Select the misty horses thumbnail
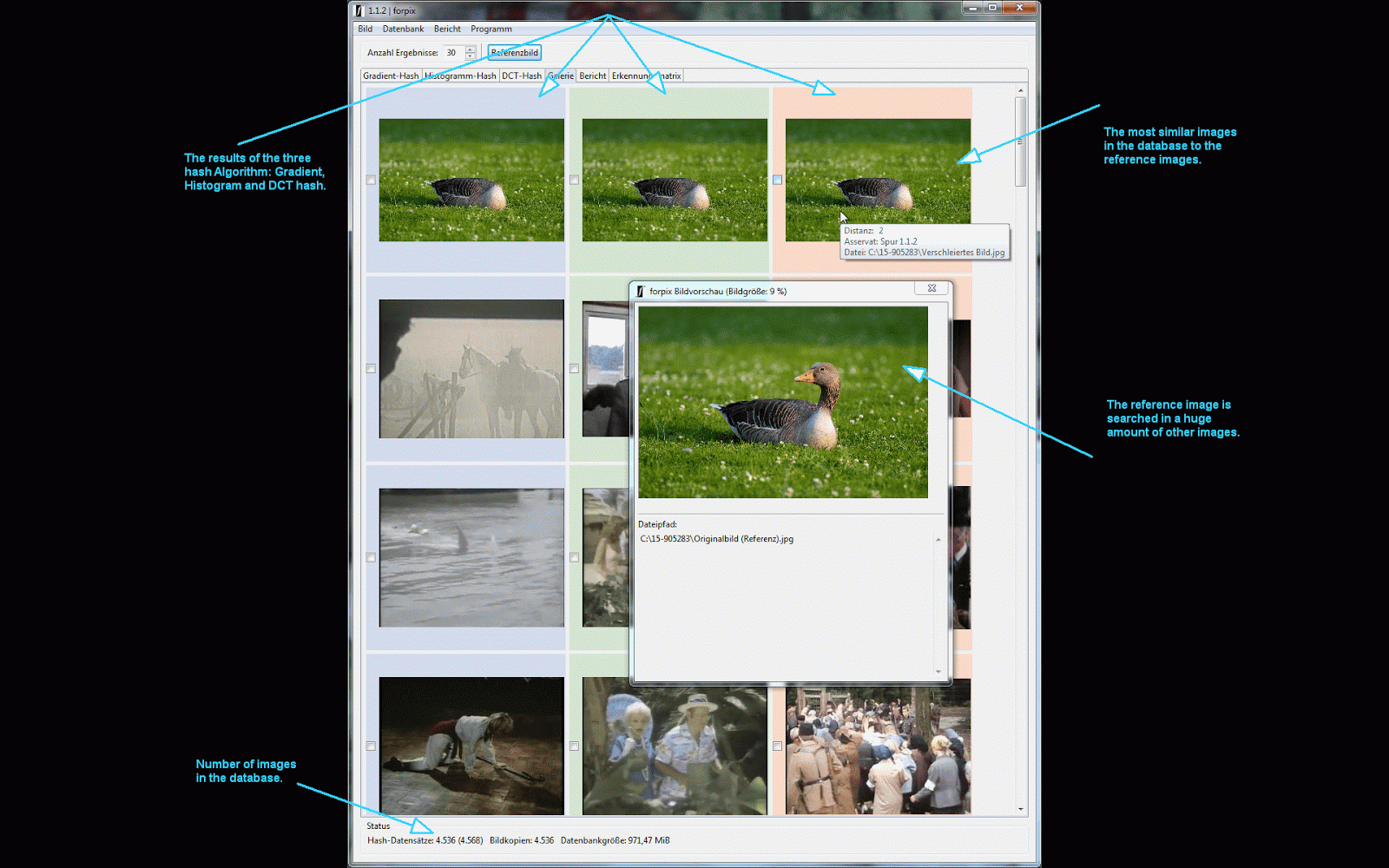The width and height of the screenshot is (1389, 868). pyautogui.click(x=471, y=369)
